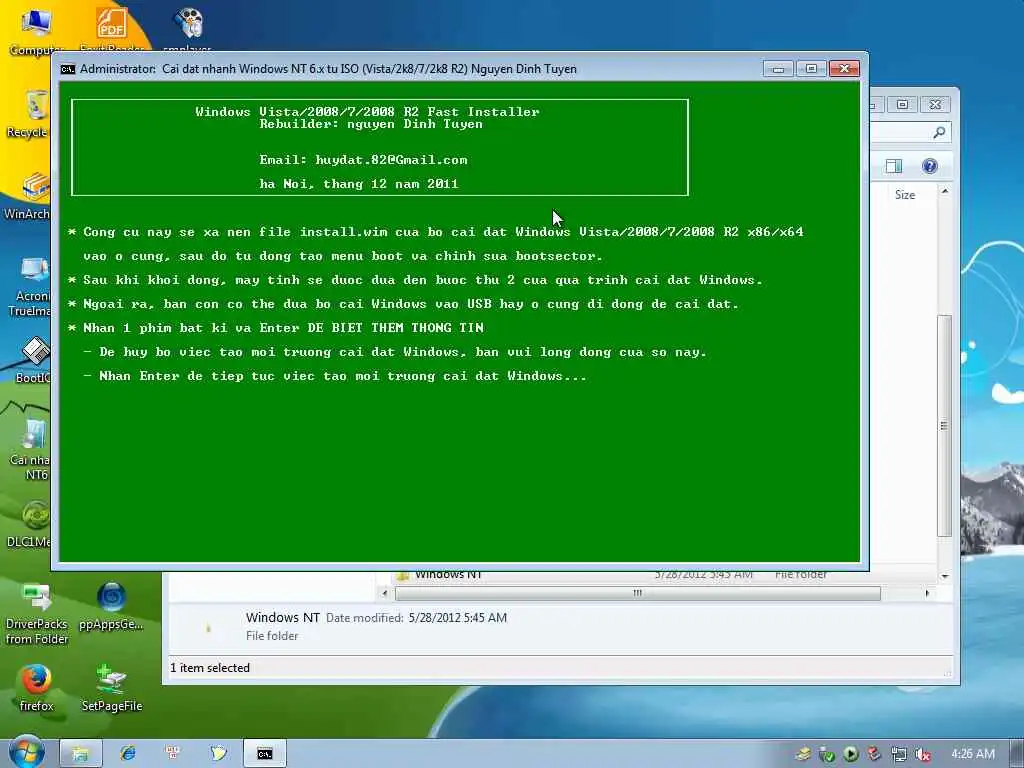Open the BootICE desktop icon
1024x768 pixels.
coord(34,359)
